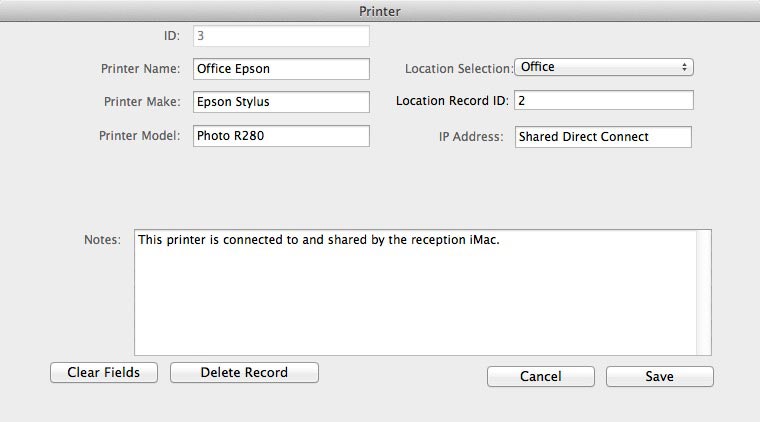The height and width of the screenshot is (422, 760).
Task: Click the "Printer Name:" label
Action: coord(139,69)
